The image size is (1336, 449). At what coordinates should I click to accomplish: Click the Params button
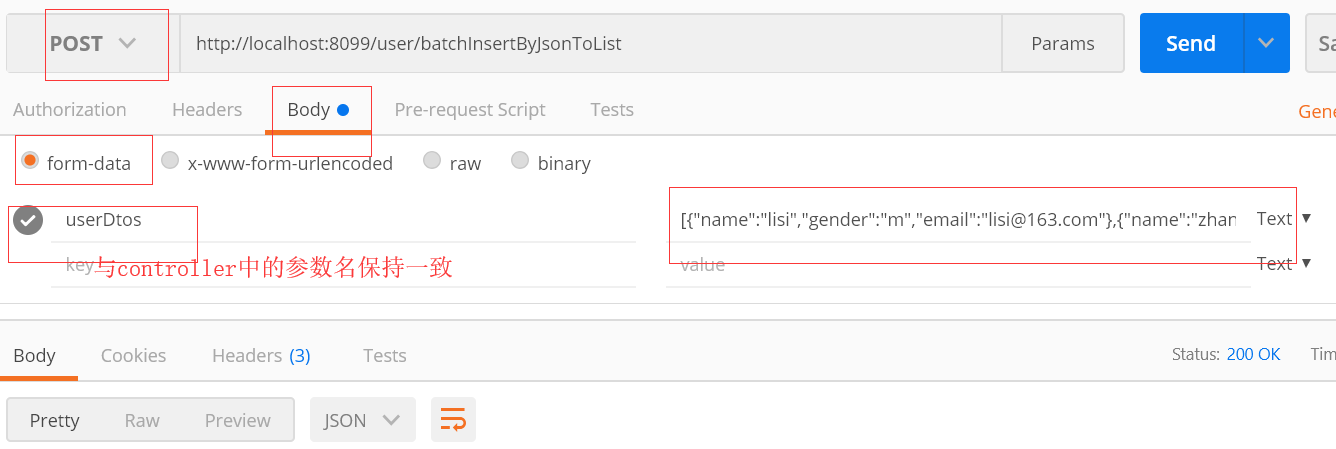pyautogui.click(x=1062, y=43)
